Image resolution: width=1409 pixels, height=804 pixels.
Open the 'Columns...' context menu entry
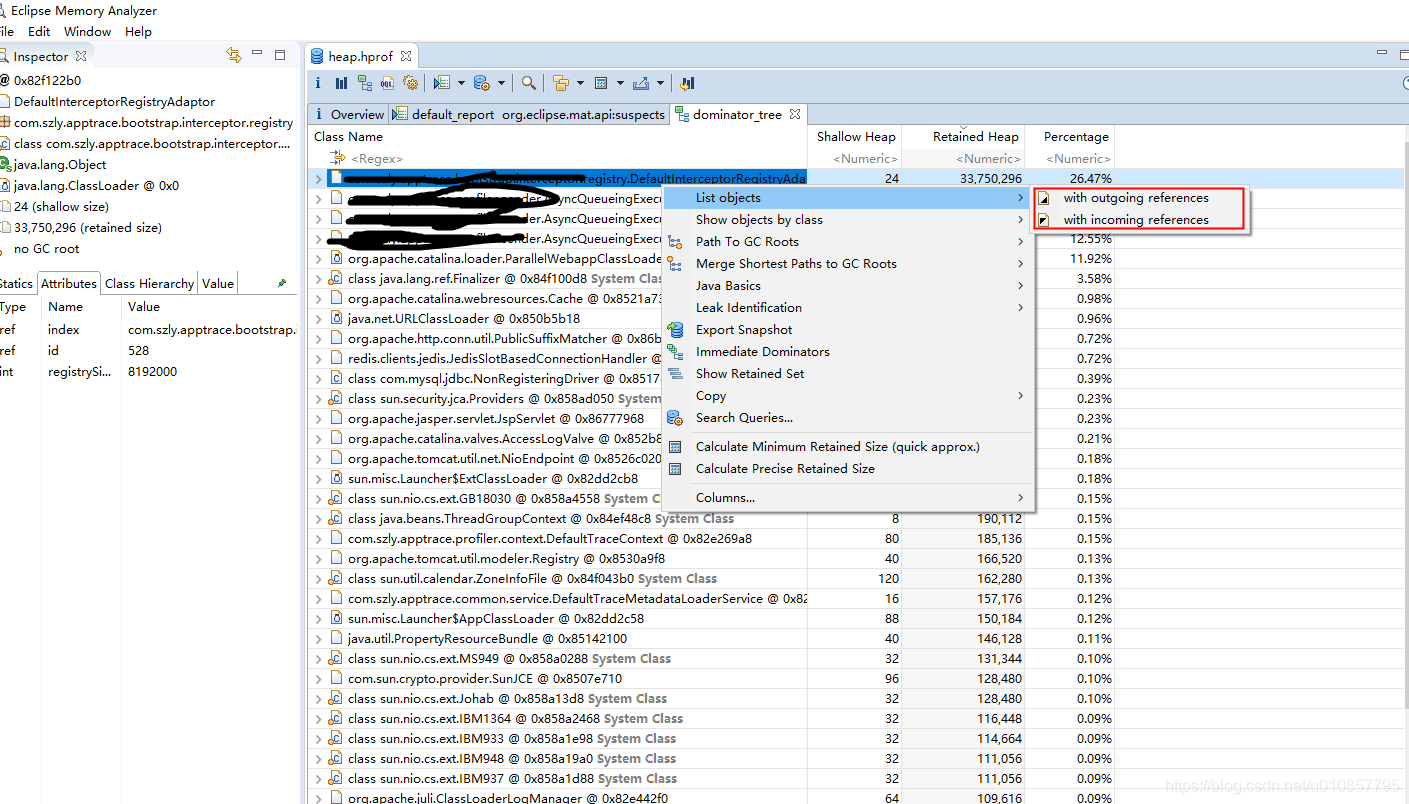(x=847, y=498)
